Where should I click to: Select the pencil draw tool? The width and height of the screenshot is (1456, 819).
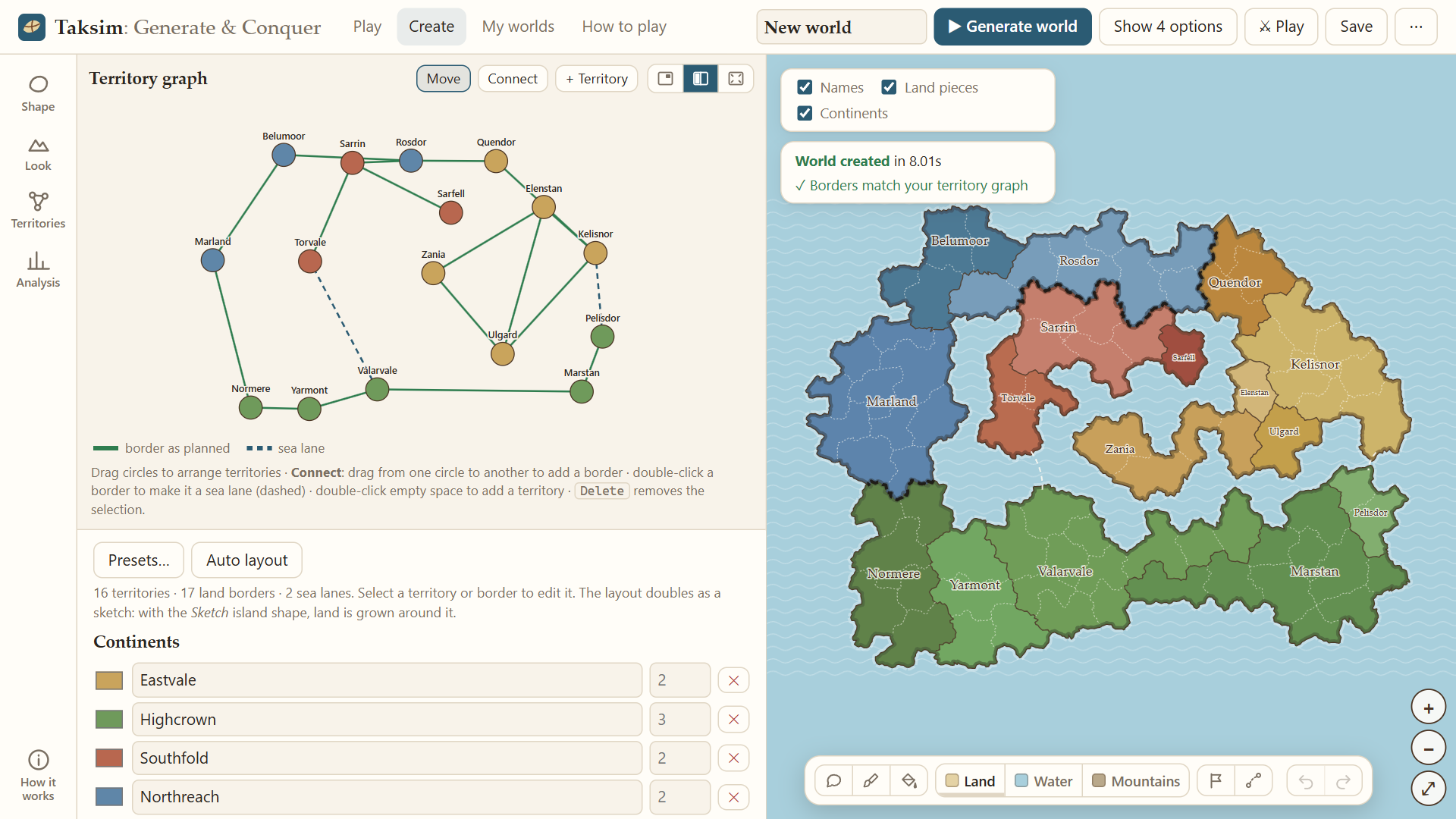(871, 781)
